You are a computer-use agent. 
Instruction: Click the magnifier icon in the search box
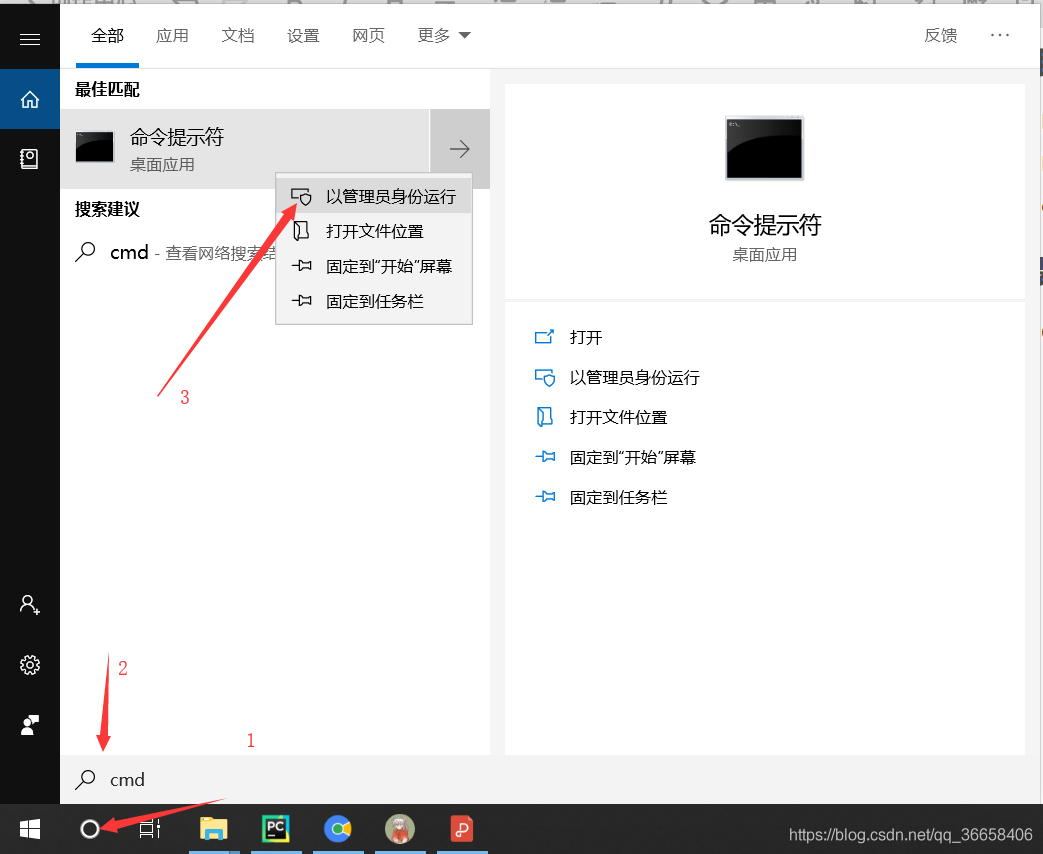85,780
